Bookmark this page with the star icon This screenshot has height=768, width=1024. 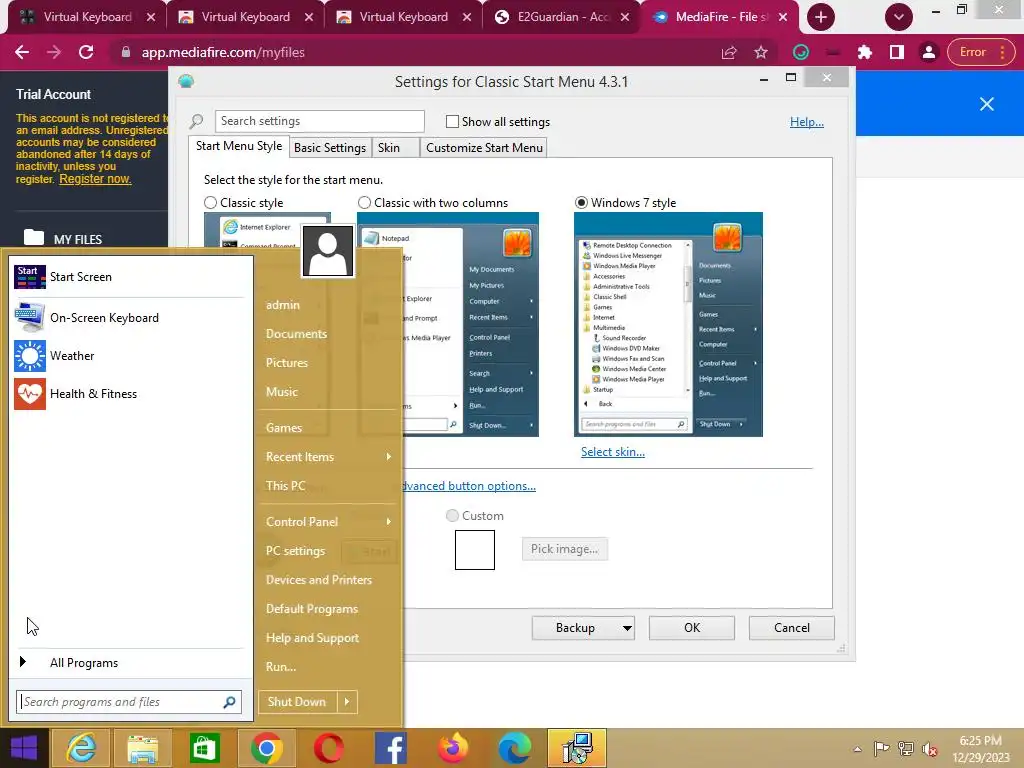pyautogui.click(x=761, y=52)
